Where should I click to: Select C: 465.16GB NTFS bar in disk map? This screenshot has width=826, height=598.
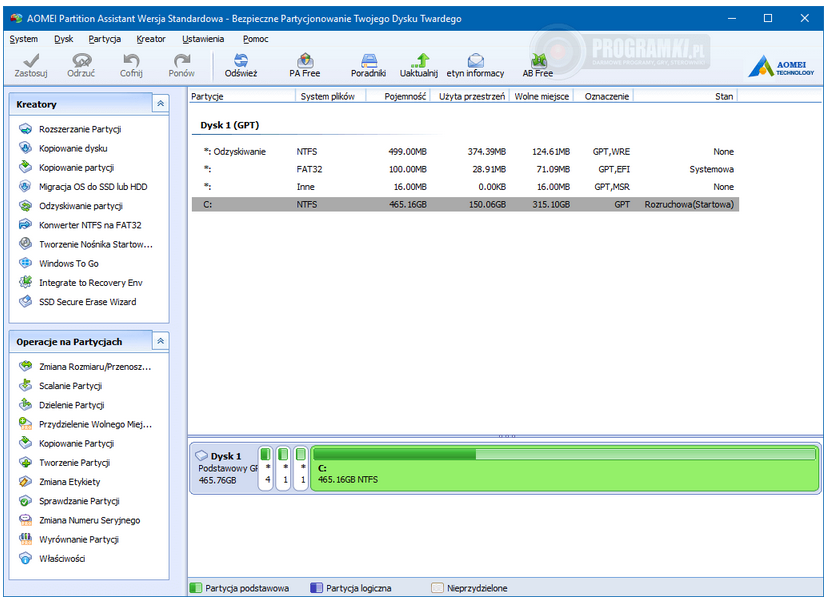tap(564, 468)
